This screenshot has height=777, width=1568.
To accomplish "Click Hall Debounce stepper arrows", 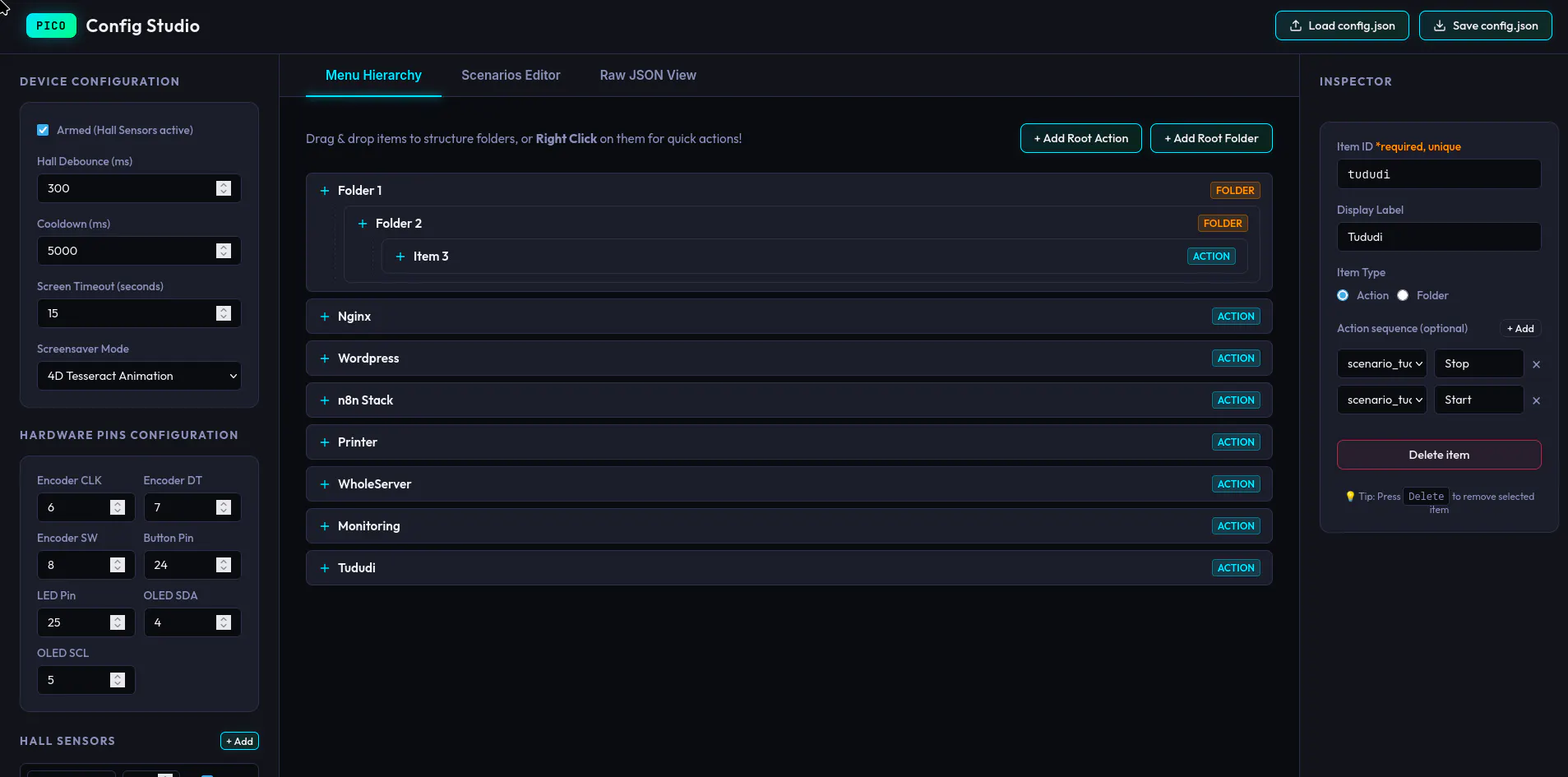I will (x=224, y=188).
